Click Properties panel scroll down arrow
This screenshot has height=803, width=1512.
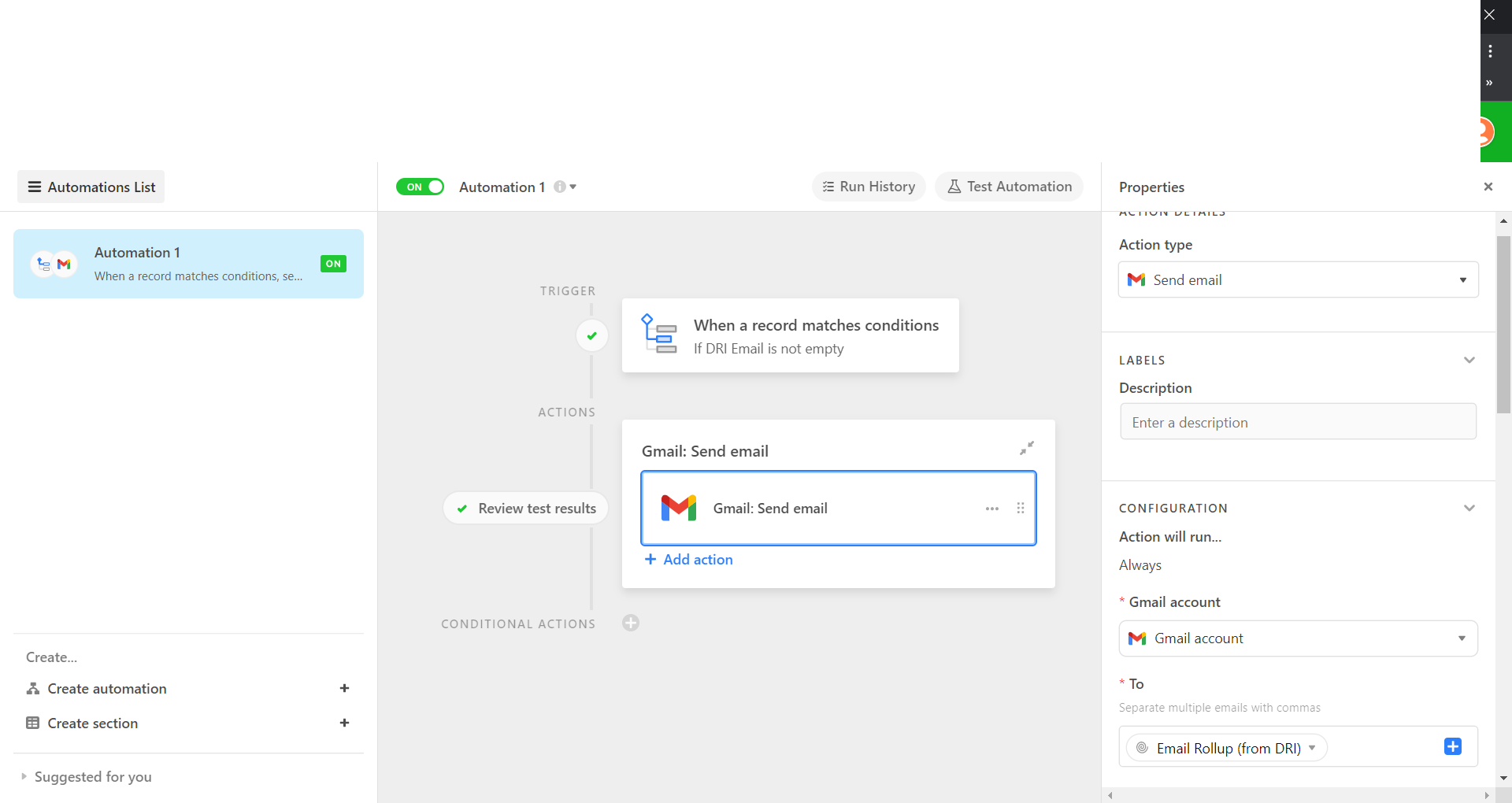pyautogui.click(x=1503, y=778)
